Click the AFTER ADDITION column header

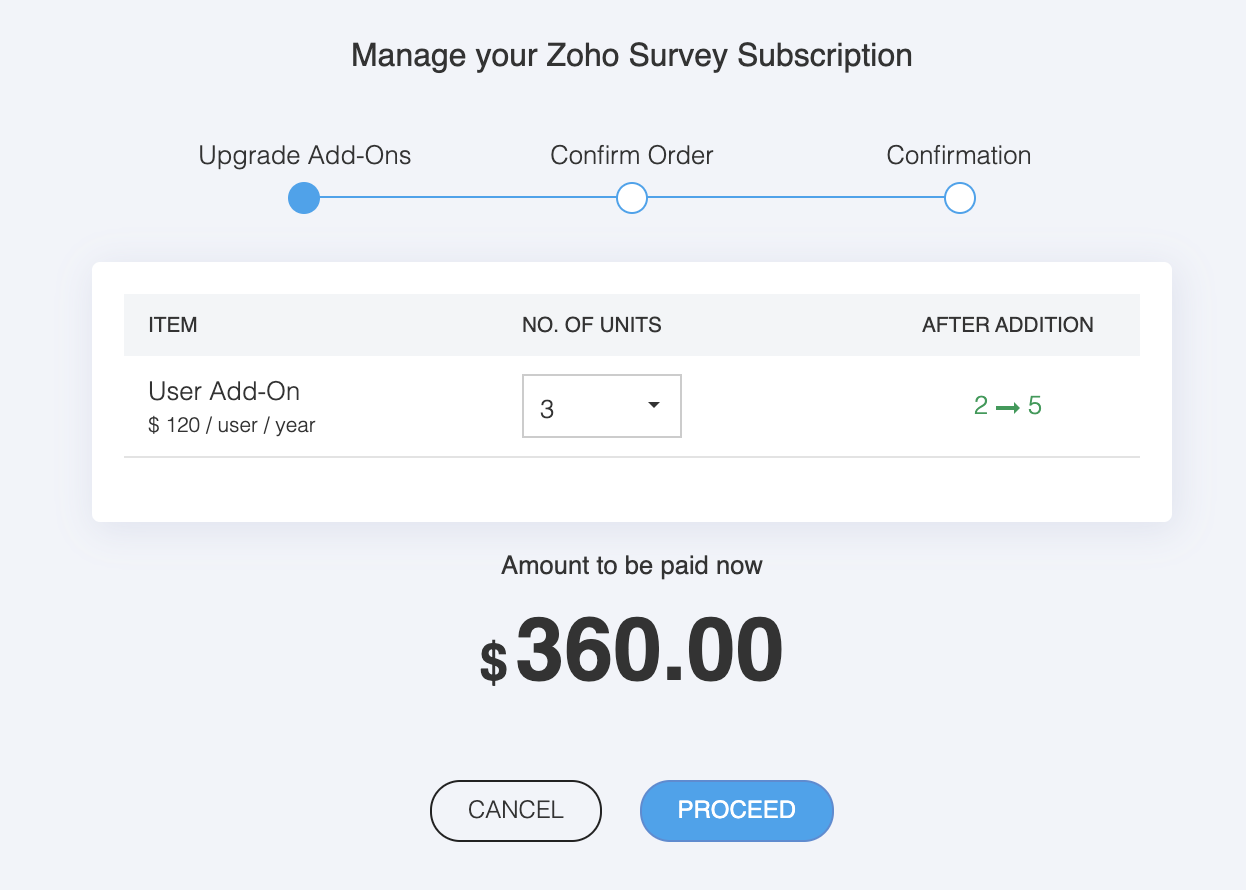pos(1008,325)
